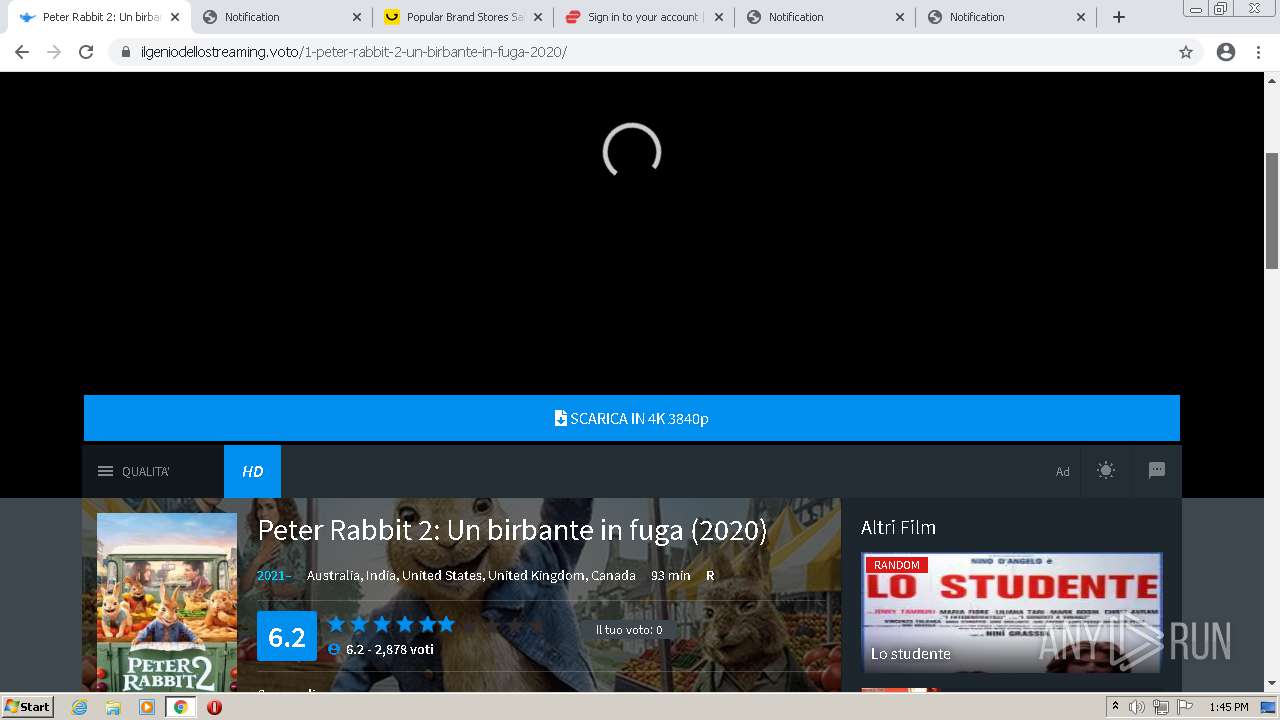Screen dimensions: 1280x720
Task: Click the 'Altri Film' heading
Action: [x=898, y=527]
